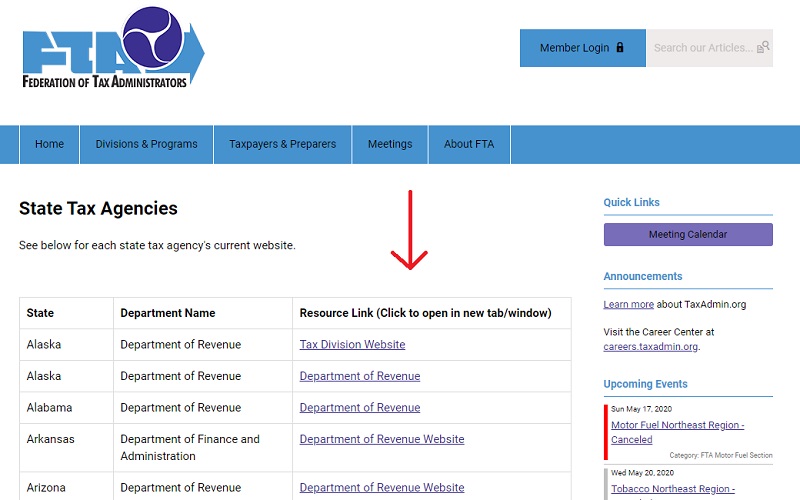The height and width of the screenshot is (500, 800).
Task: Open Motor Fuel Northeast Region event
Action: [678, 432]
